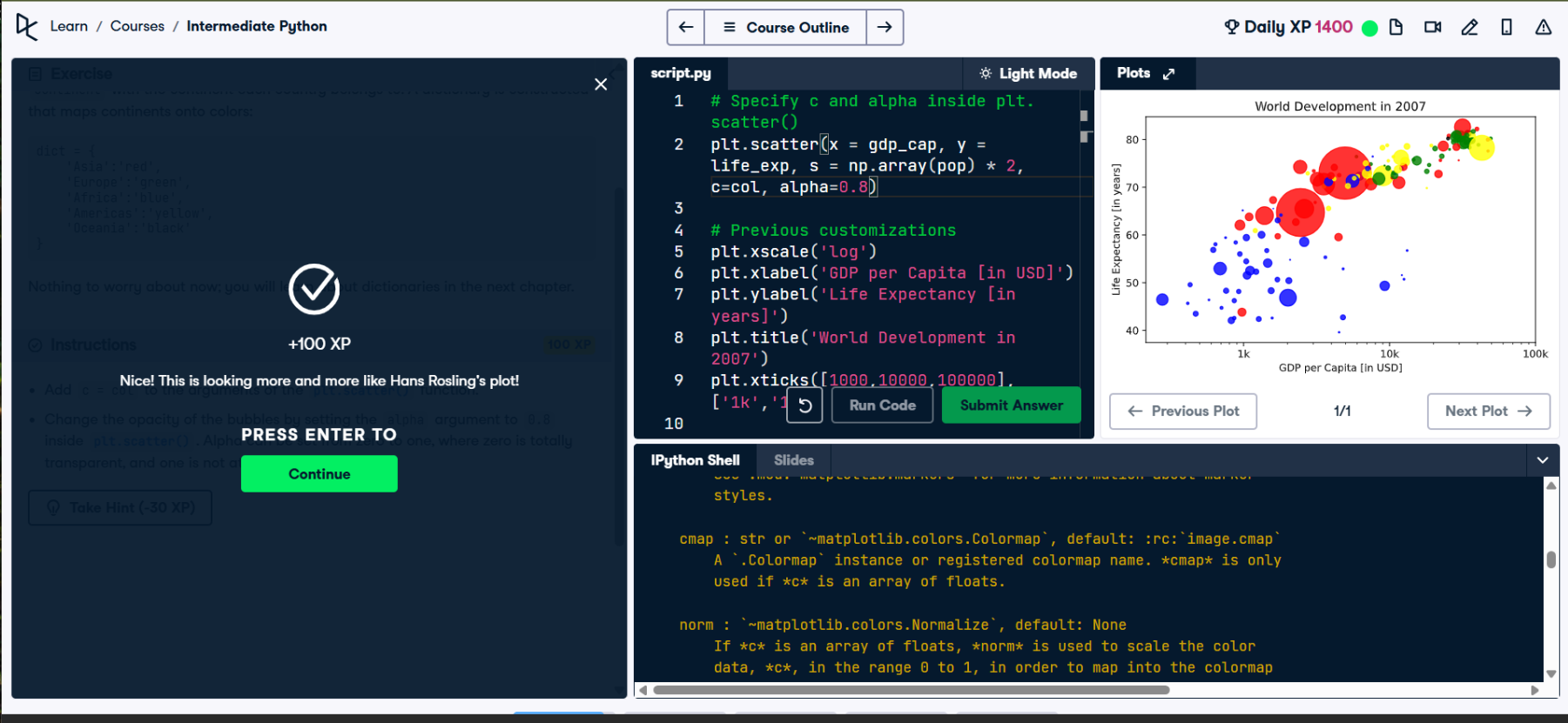Viewport: 1568px width, 723px height.
Task: Click the Run Code button
Action: click(x=882, y=405)
